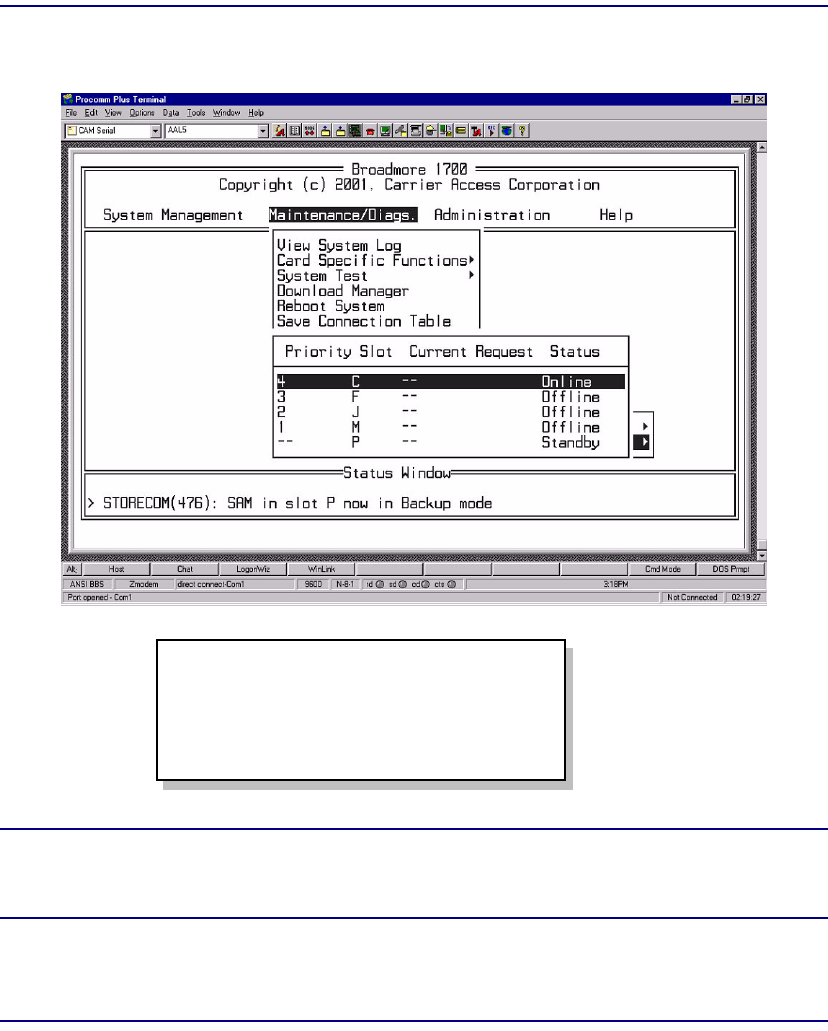Select the slot P Standby row

click(x=451, y=442)
